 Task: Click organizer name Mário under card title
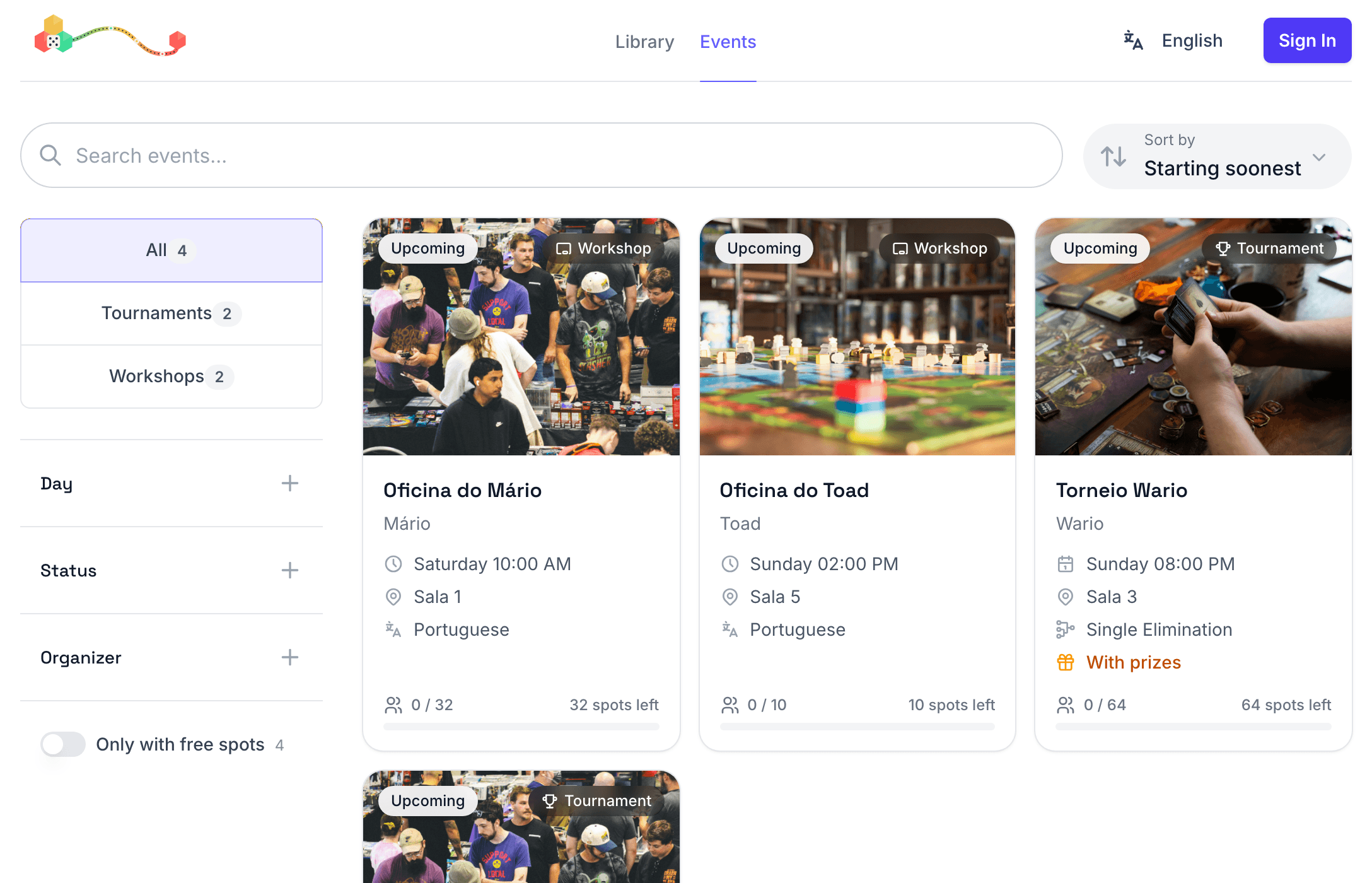point(407,523)
